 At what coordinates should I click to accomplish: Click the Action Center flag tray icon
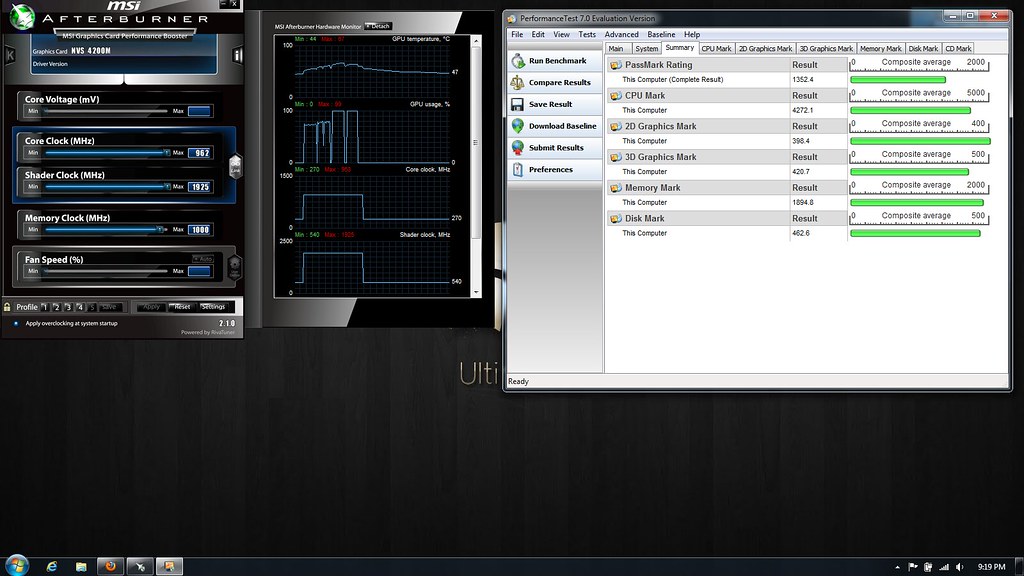click(x=912, y=567)
